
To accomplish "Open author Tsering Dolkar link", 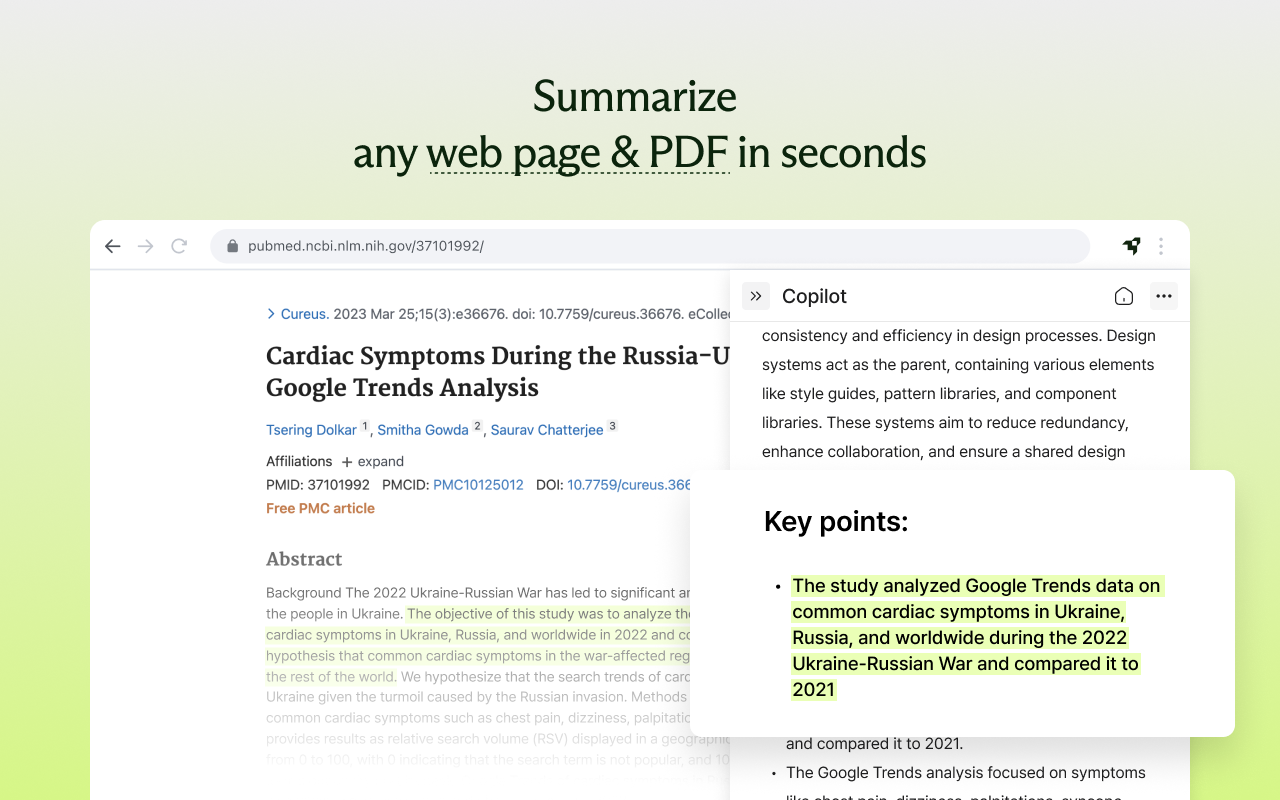I will click(311, 430).
